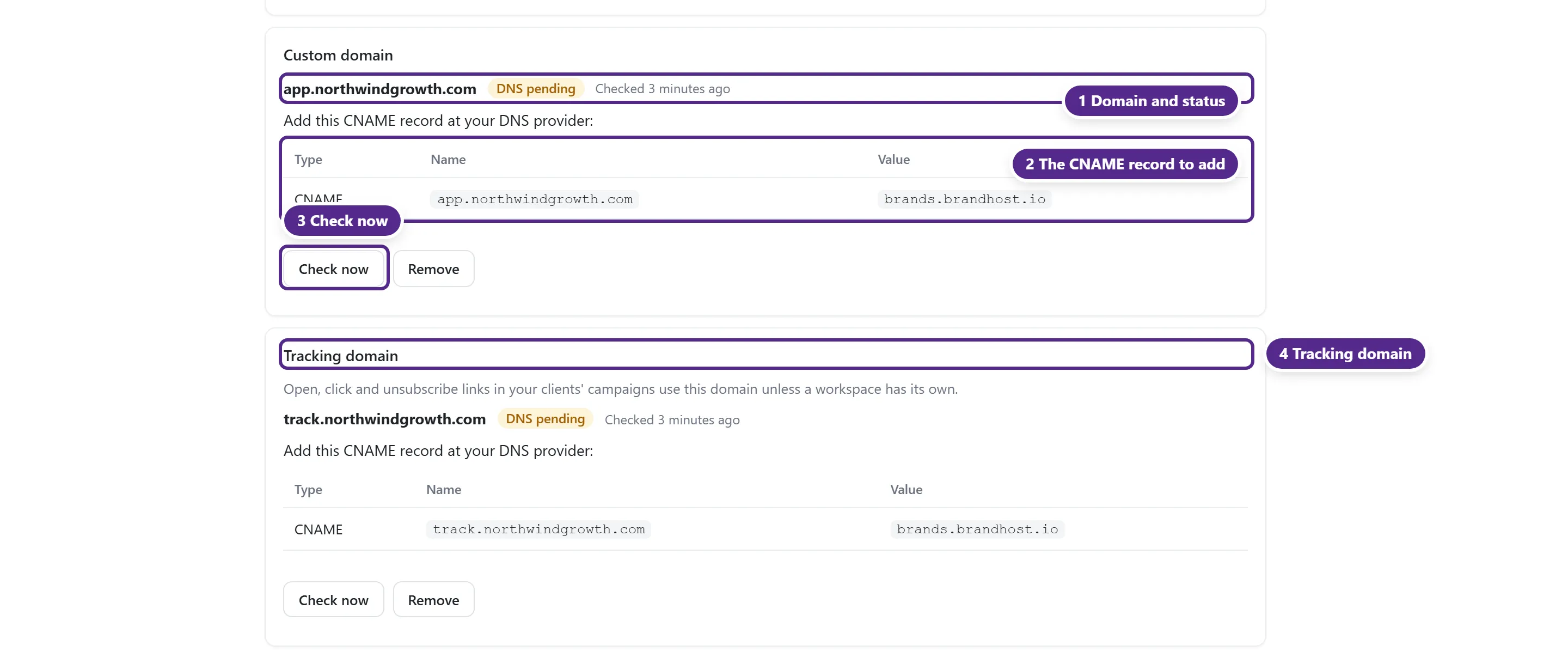Click Check now under Custom domain

[x=333, y=269]
